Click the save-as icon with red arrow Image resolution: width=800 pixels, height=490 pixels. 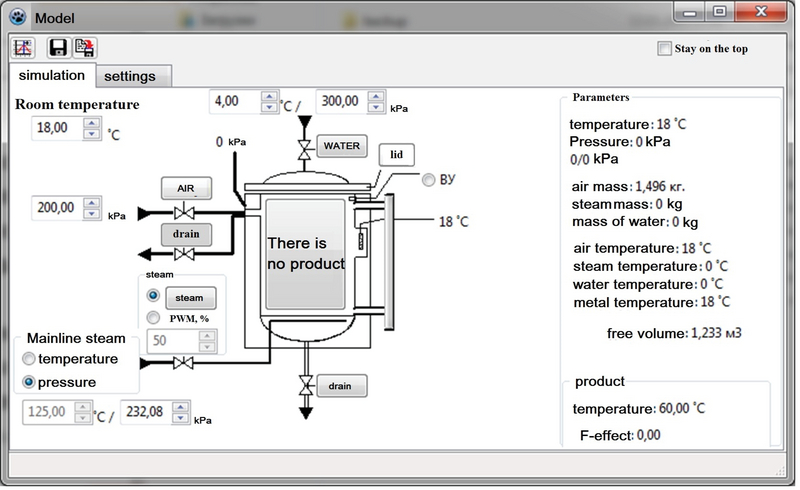coord(85,48)
